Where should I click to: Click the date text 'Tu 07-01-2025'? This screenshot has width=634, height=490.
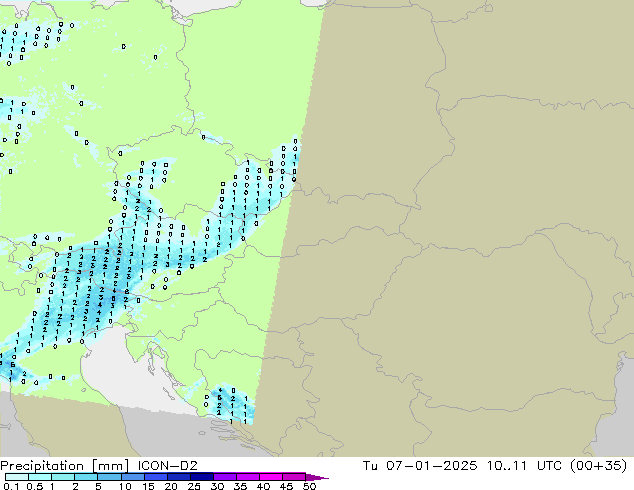pyautogui.click(x=420, y=466)
